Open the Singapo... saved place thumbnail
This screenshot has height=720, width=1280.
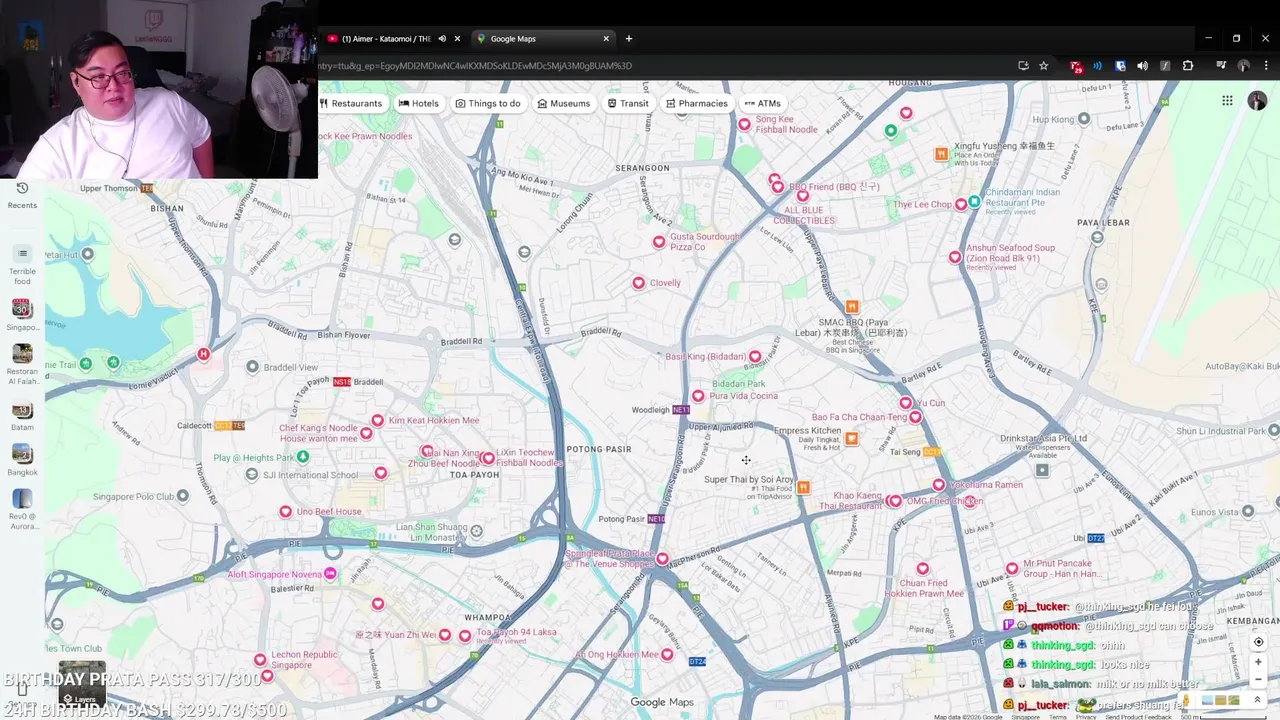click(22, 315)
